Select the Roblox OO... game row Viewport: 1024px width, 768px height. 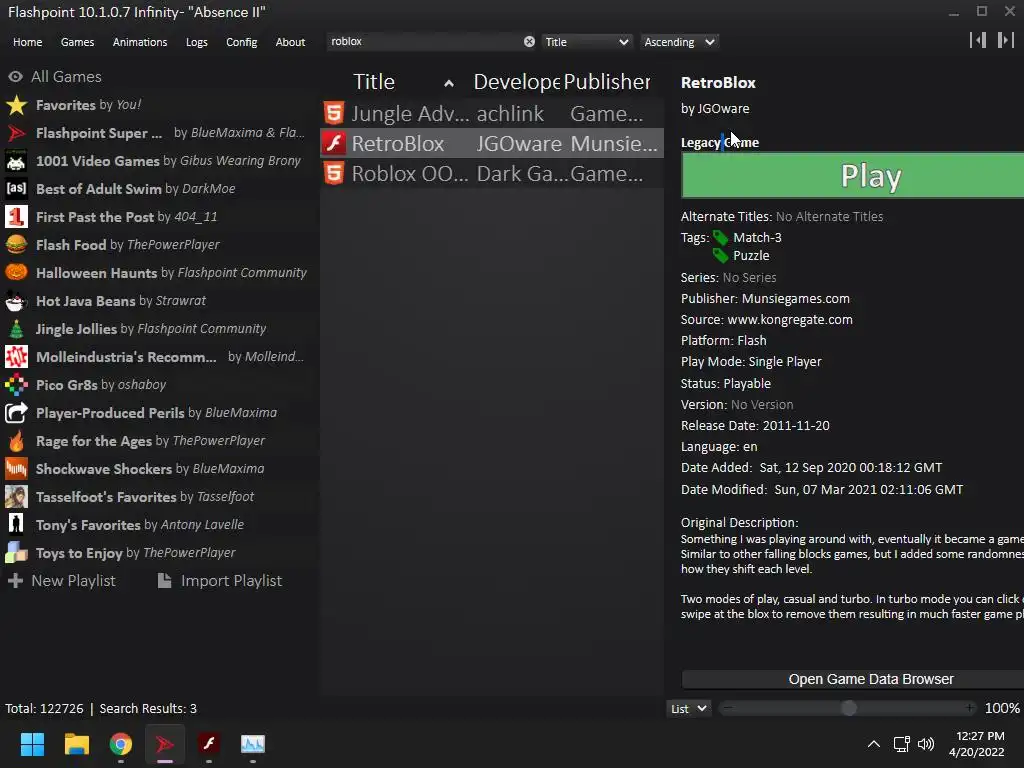coord(492,174)
